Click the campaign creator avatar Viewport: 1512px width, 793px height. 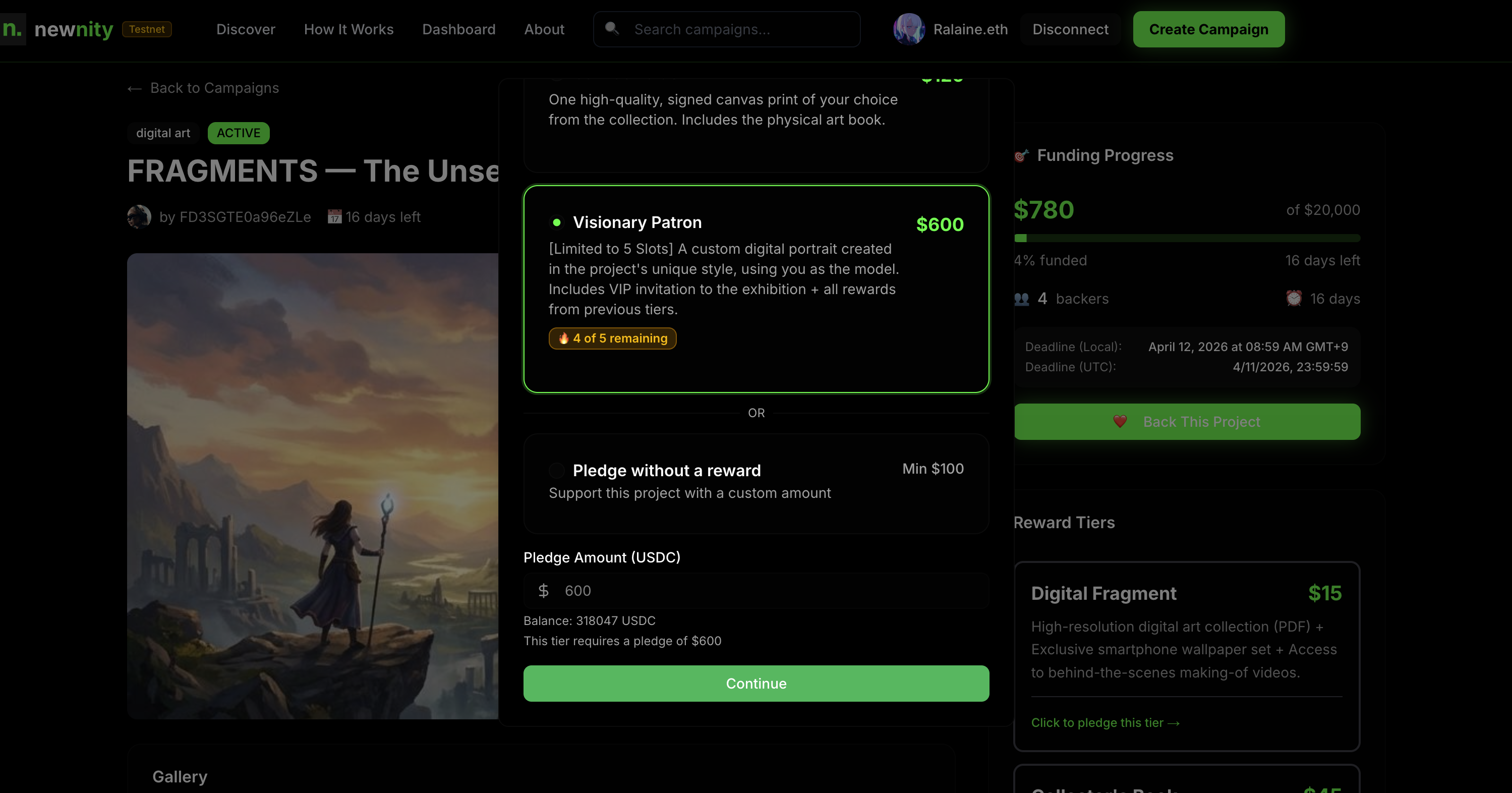tap(139, 216)
